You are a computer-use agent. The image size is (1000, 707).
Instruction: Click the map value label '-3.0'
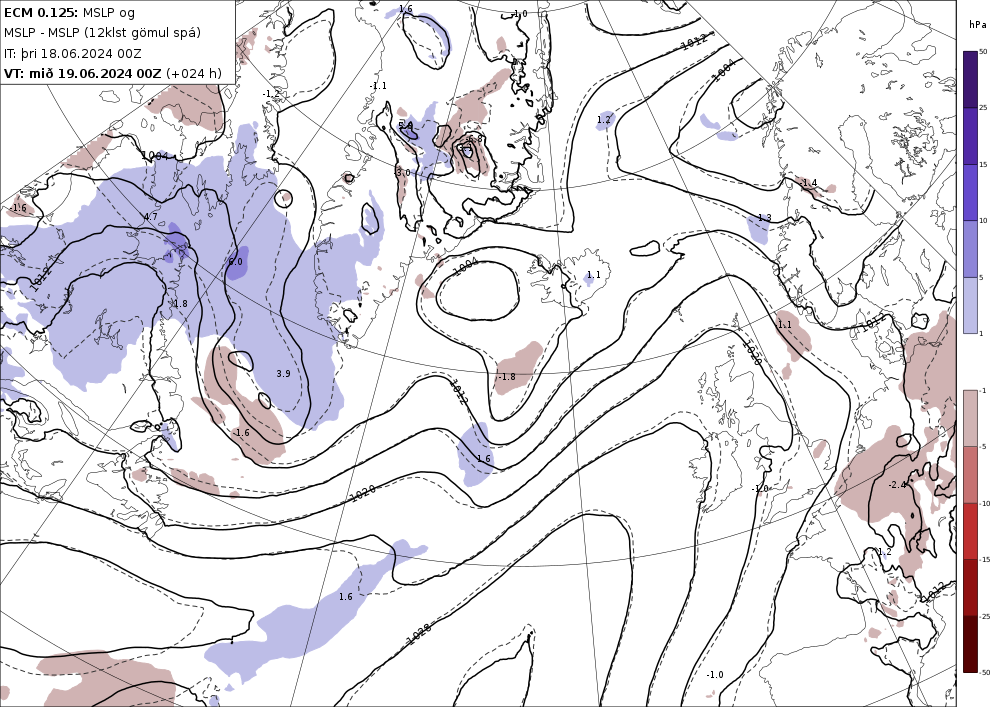pos(402,173)
